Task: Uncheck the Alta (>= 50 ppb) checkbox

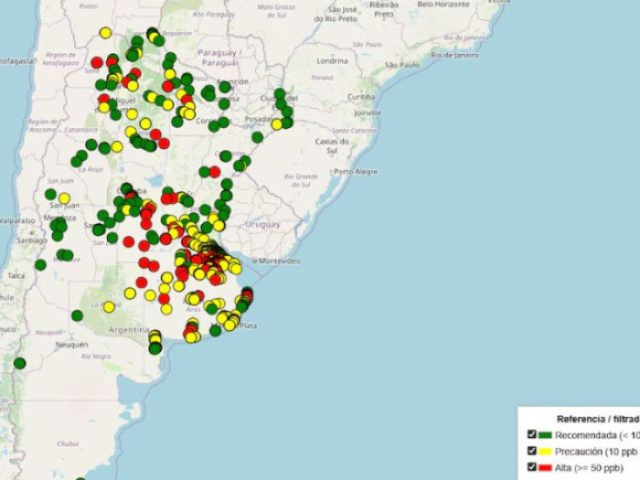Action: (532, 467)
